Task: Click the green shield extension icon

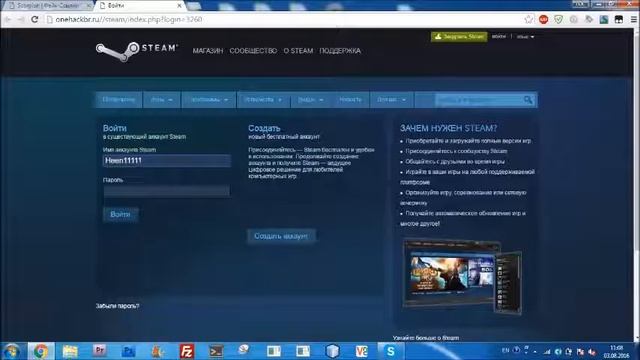Action: [558, 19]
